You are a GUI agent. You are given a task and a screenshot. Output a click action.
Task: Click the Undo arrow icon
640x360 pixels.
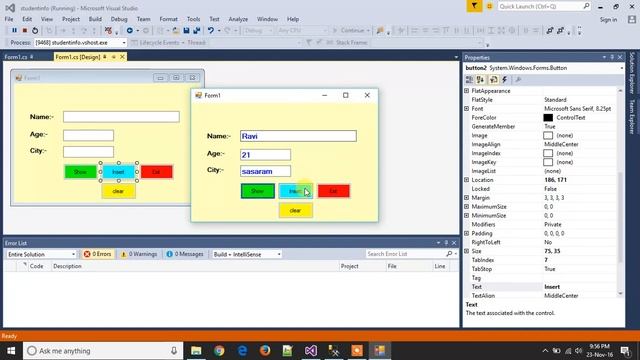tap(211, 30)
